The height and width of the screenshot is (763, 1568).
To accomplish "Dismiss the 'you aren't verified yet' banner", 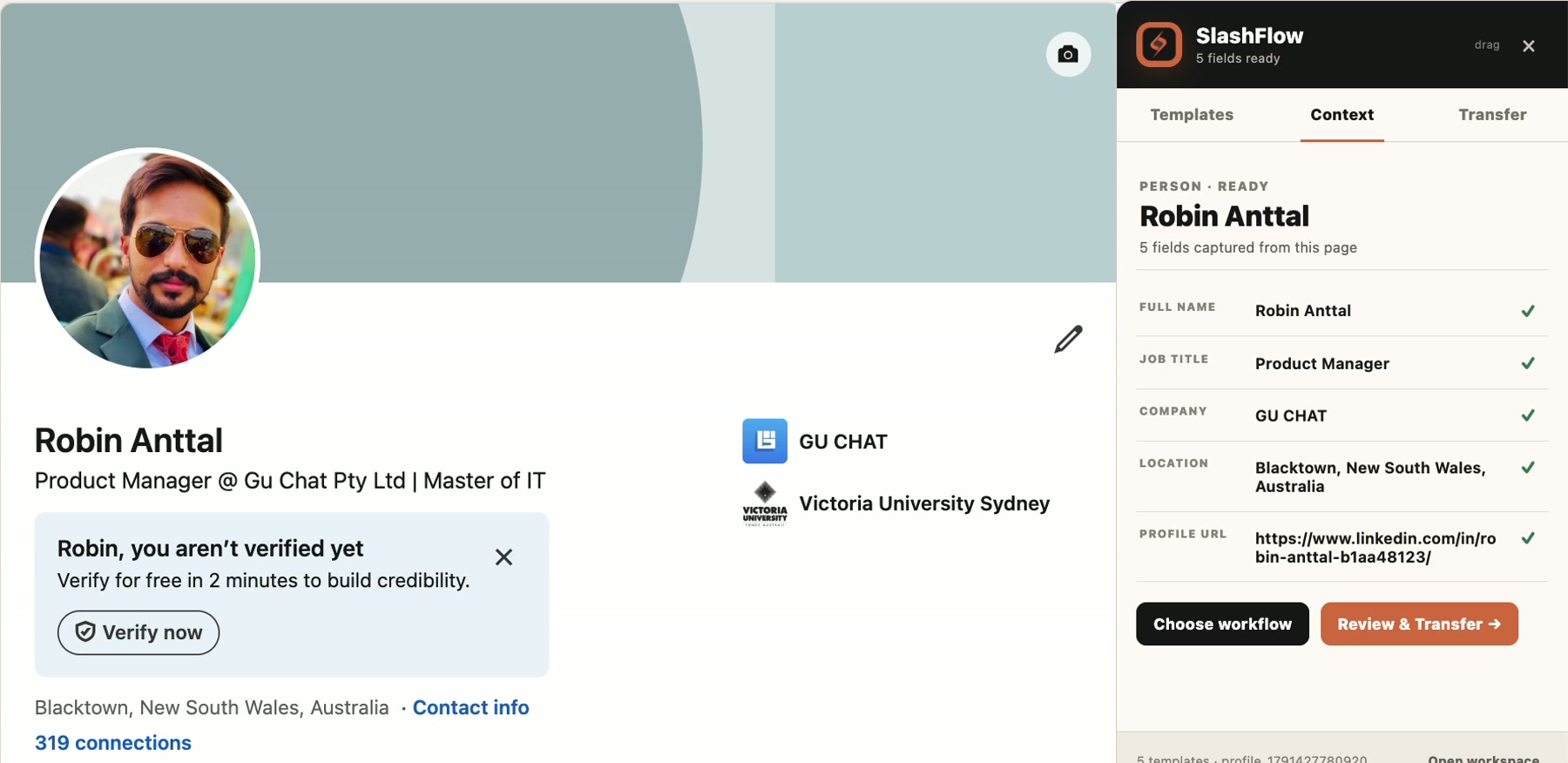I will point(504,557).
